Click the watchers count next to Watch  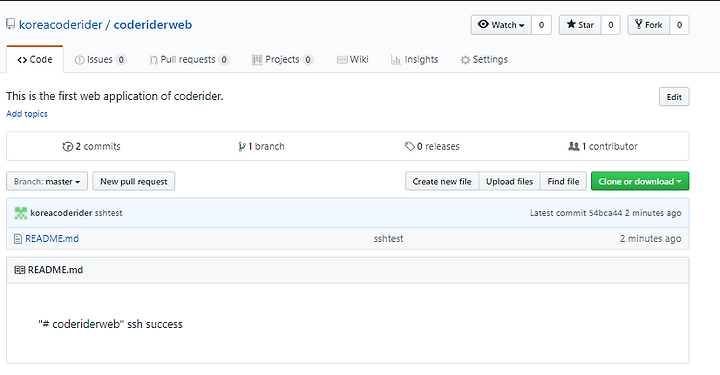(x=541, y=25)
